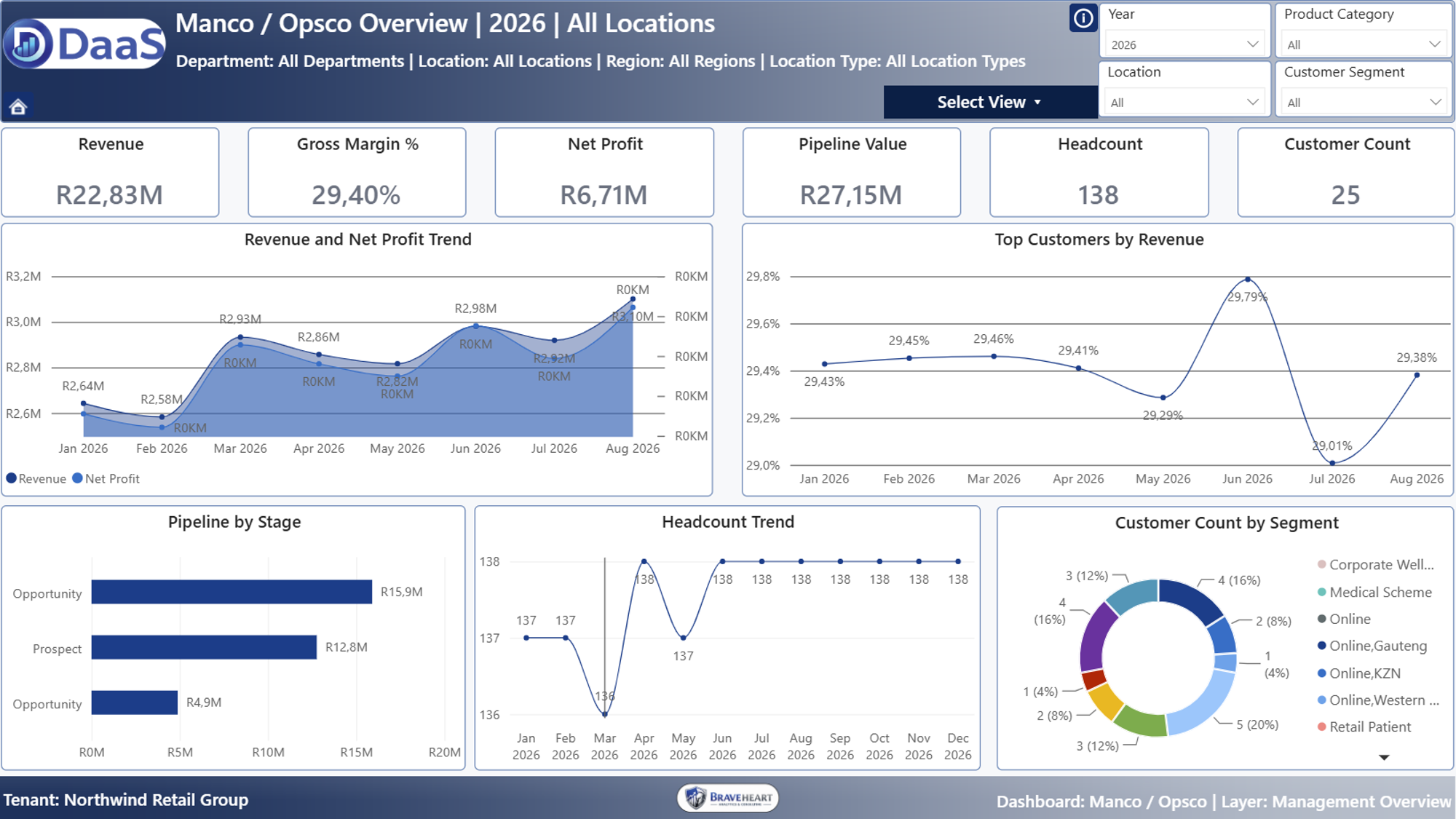
Task: Click the Jan 2026 29,43% data point
Action: 825,364
